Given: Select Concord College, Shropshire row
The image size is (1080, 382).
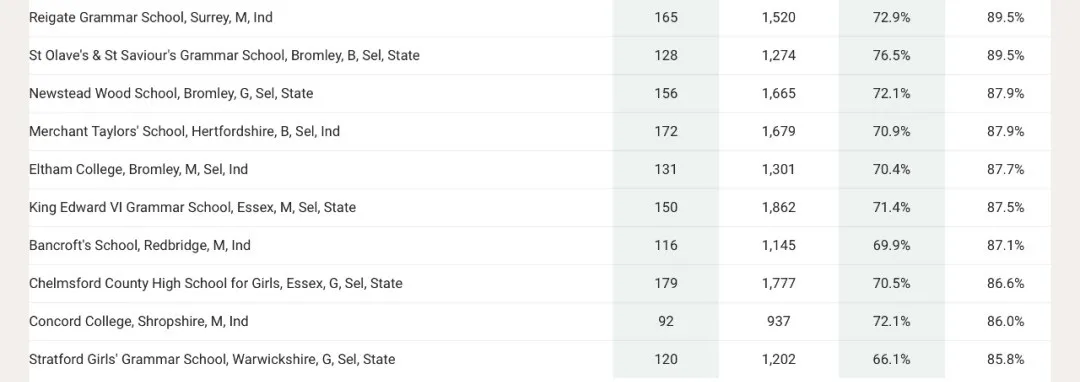Looking at the screenshot, I should click(x=540, y=321).
